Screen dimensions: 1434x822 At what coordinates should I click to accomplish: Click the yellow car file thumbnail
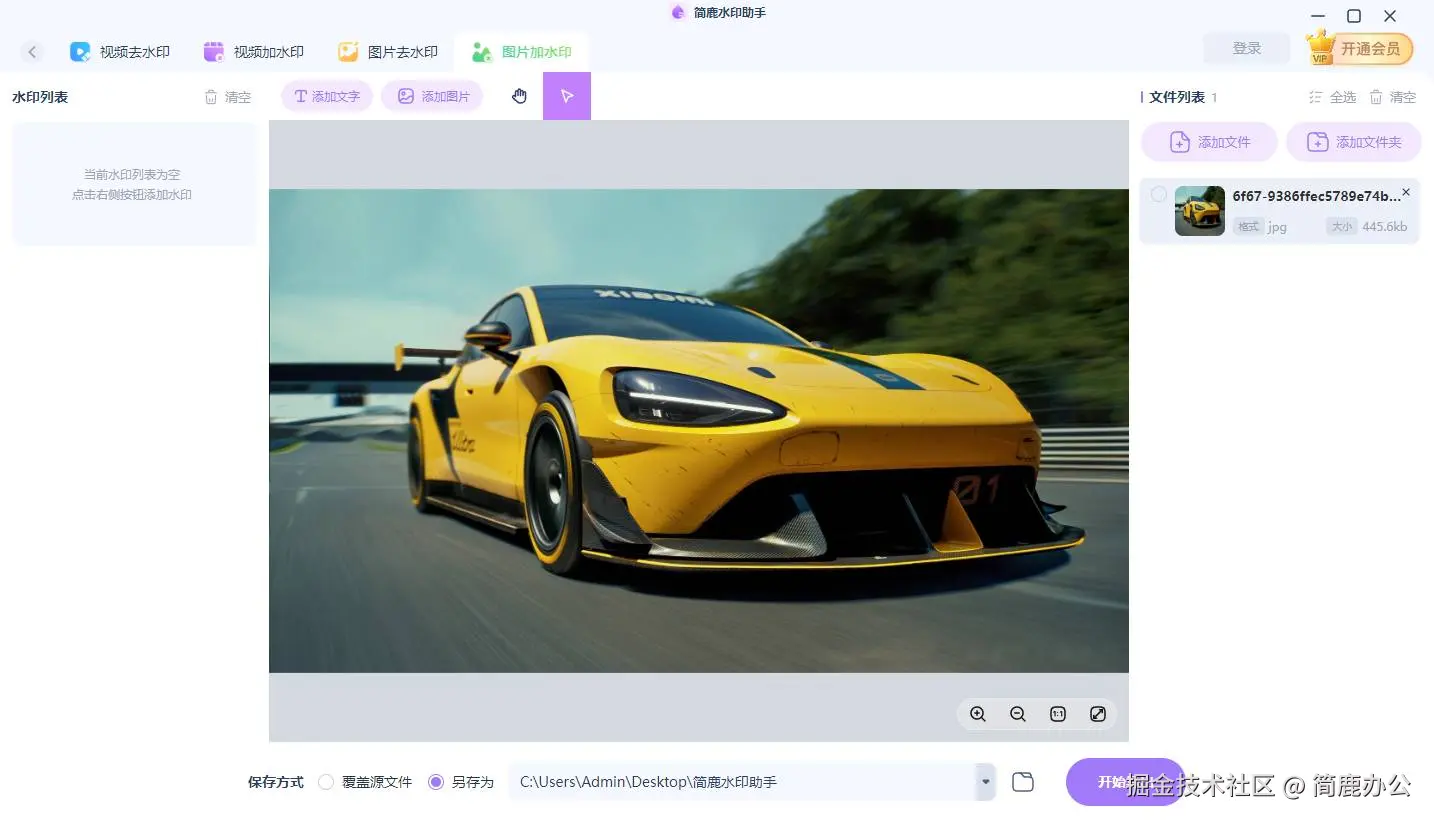click(1200, 211)
